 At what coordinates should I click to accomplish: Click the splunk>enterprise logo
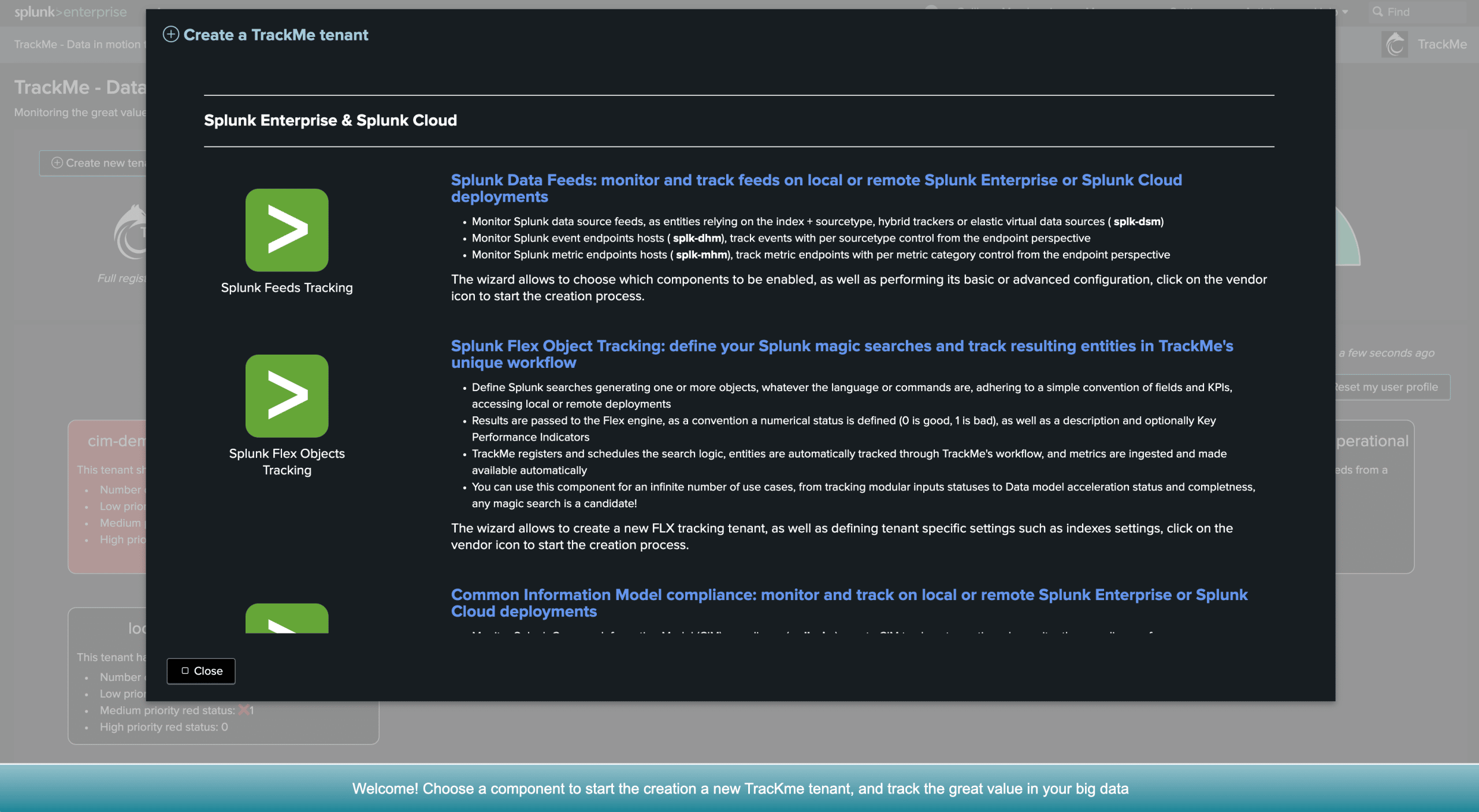[70, 12]
